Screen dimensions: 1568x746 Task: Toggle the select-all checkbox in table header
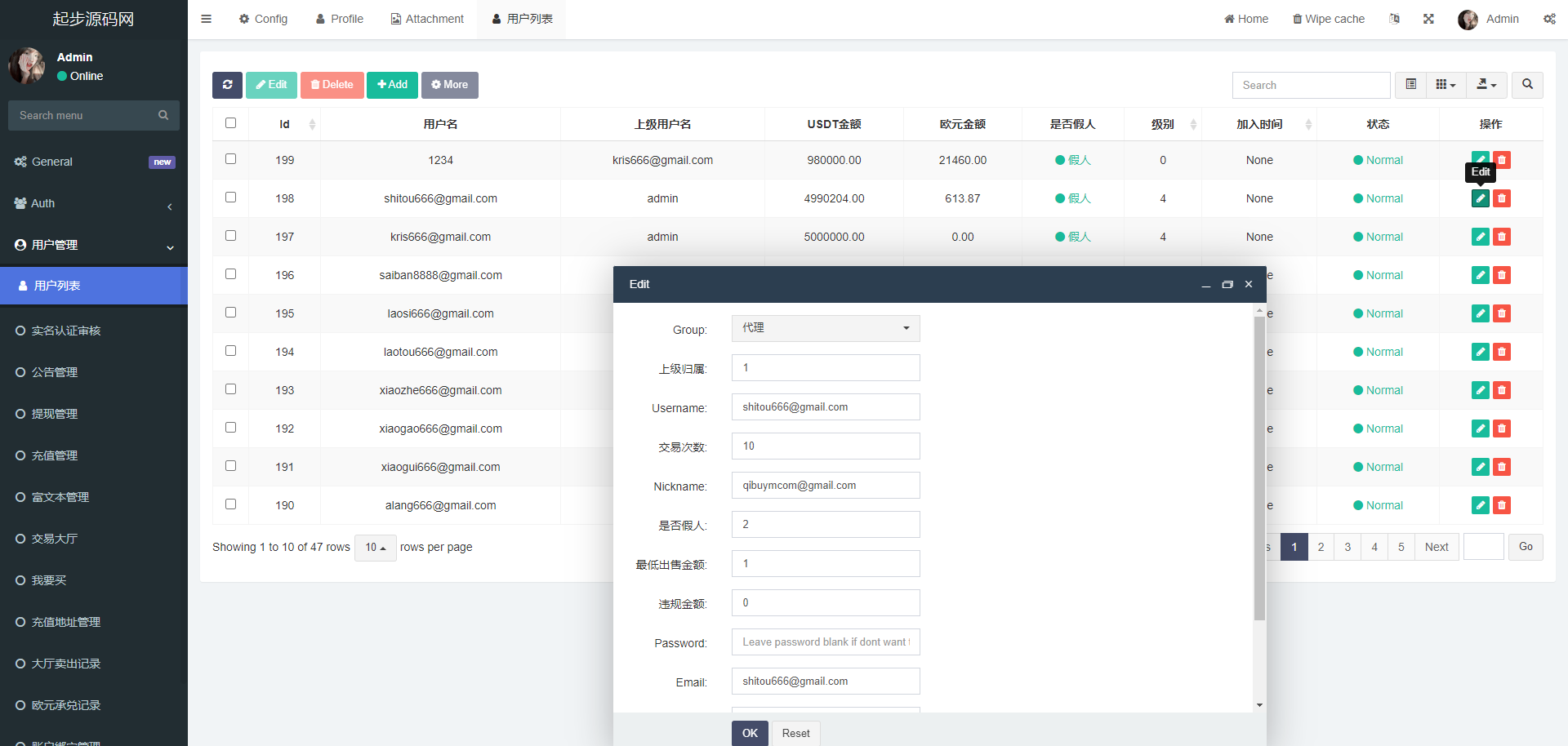(x=230, y=123)
